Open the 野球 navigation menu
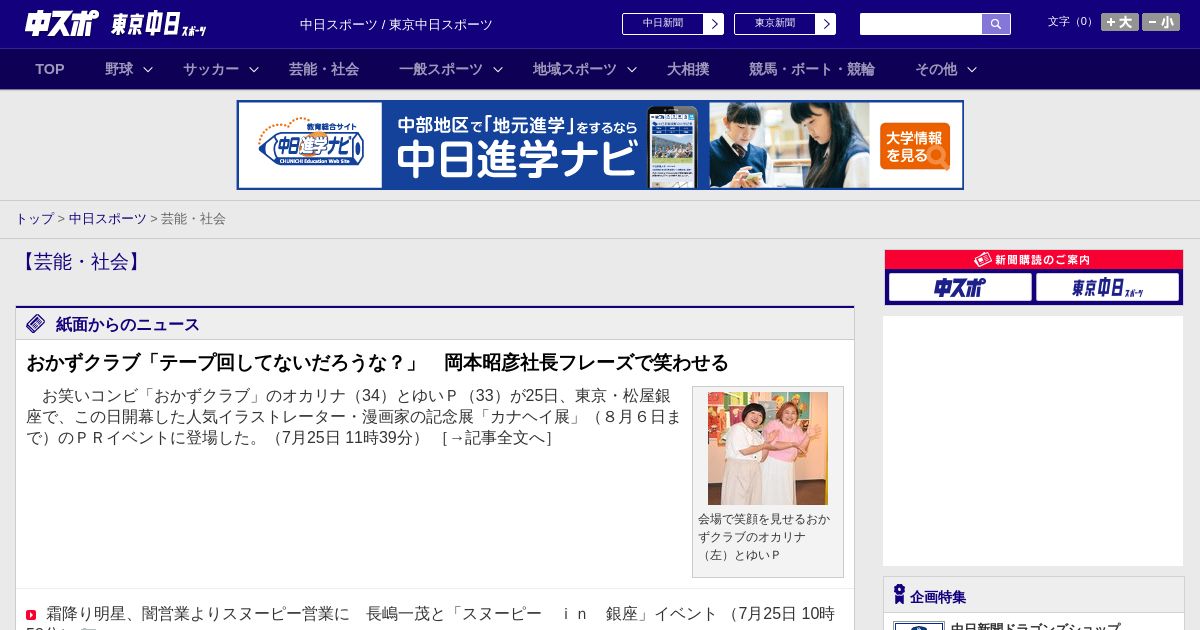Image resolution: width=1200 pixels, height=630 pixels. pos(119,69)
